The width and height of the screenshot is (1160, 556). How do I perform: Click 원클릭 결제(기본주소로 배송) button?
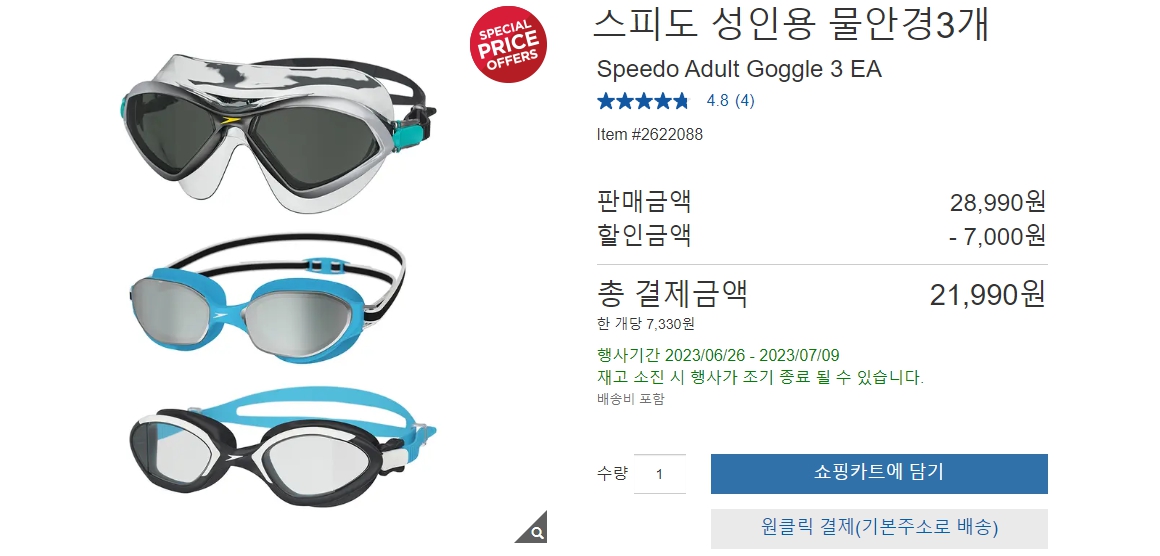pyautogui.click(x=879, y=528)
